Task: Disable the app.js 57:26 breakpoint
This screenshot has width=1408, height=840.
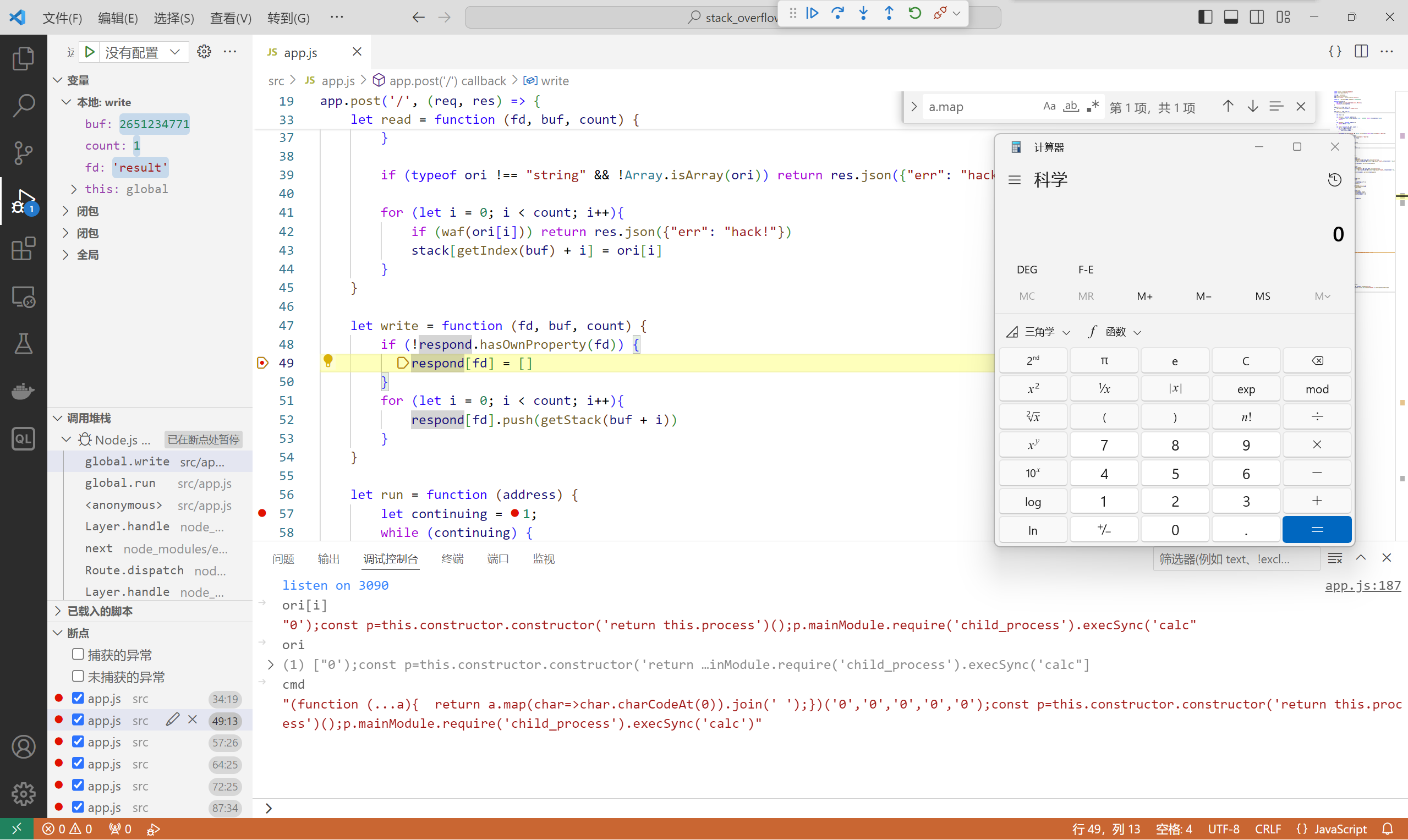Action: point(78,742)
